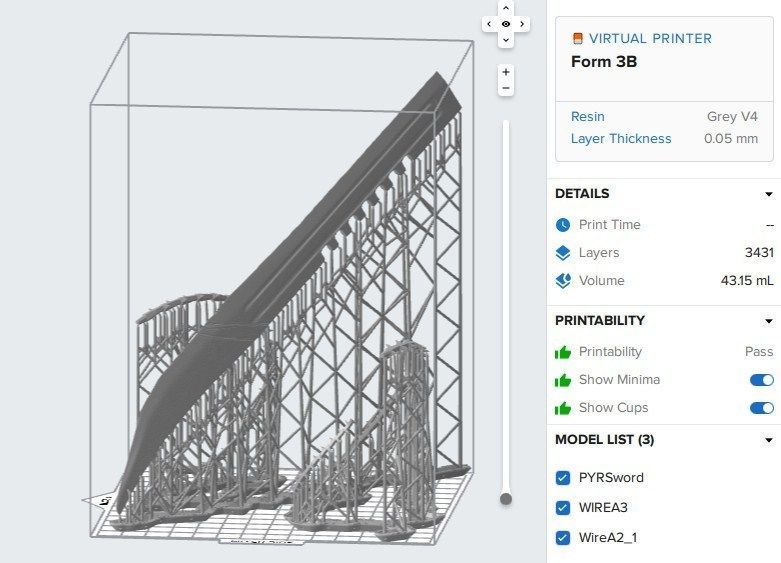Open the Layer Thickness setting
This screenshot has height=563, width=781.
coord(621,139)
